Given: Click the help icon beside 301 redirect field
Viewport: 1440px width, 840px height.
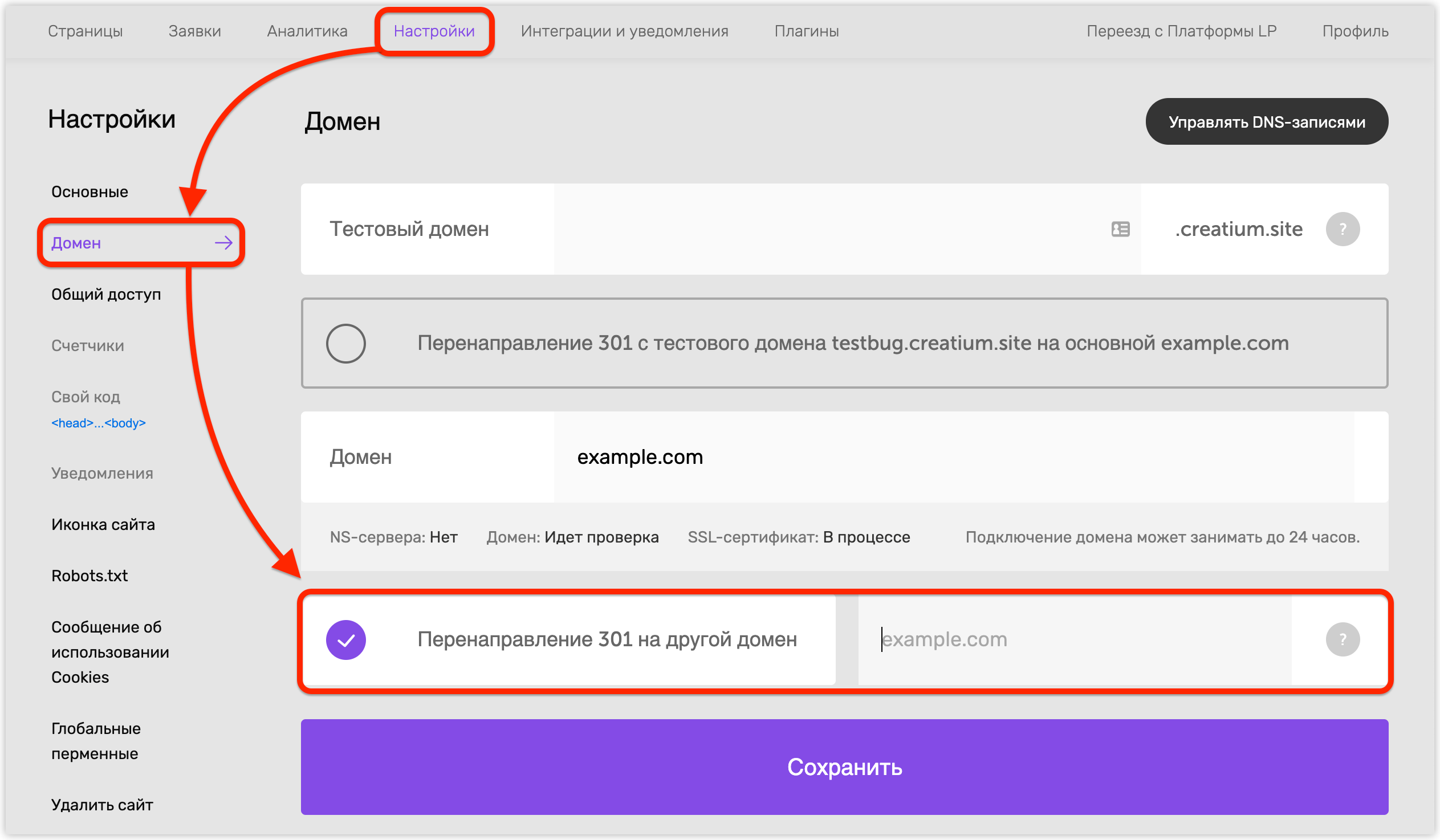Looking at the screenshot, I should 1343,639.
